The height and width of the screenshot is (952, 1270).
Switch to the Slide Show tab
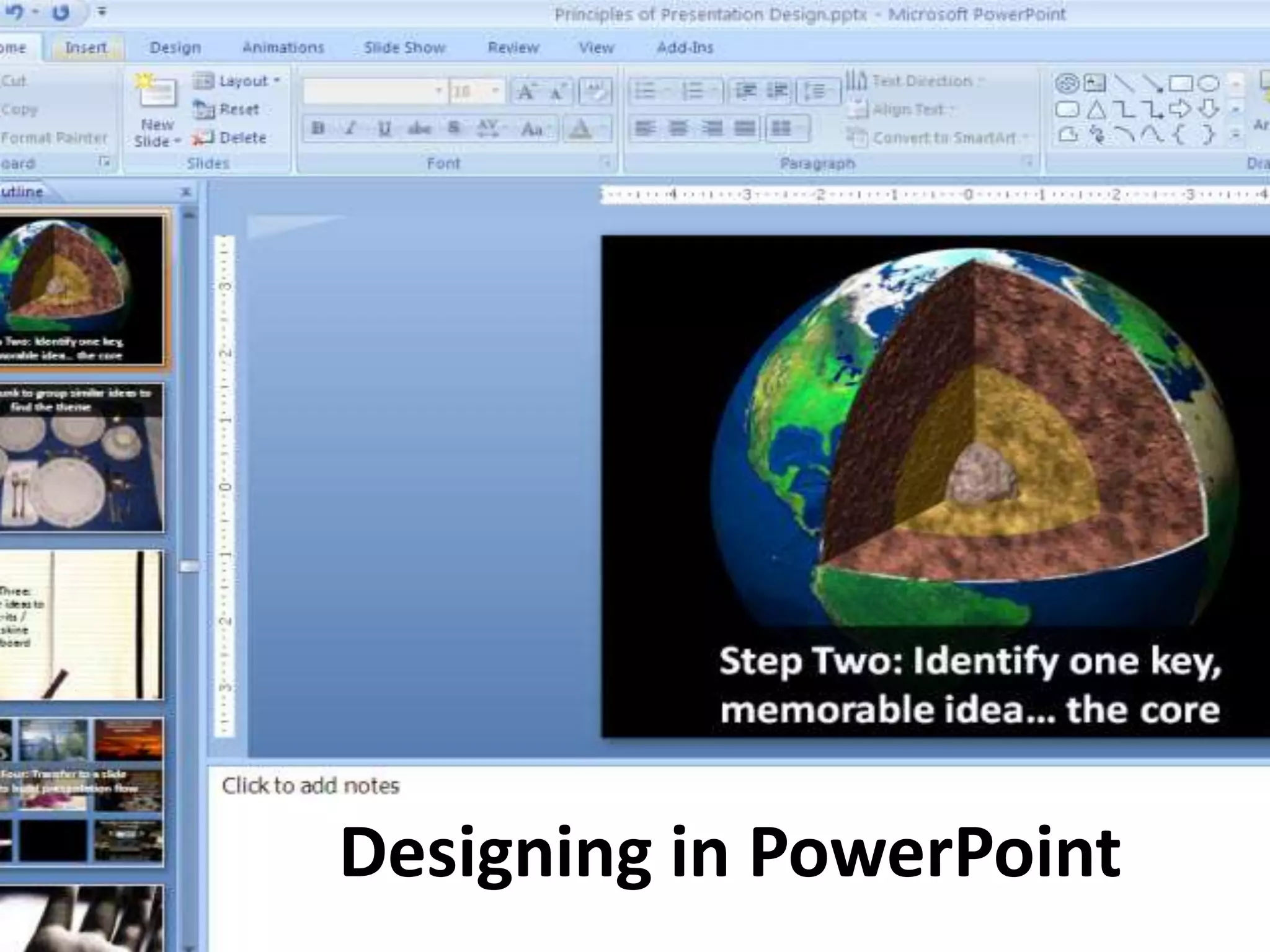[x=404, y=48]
